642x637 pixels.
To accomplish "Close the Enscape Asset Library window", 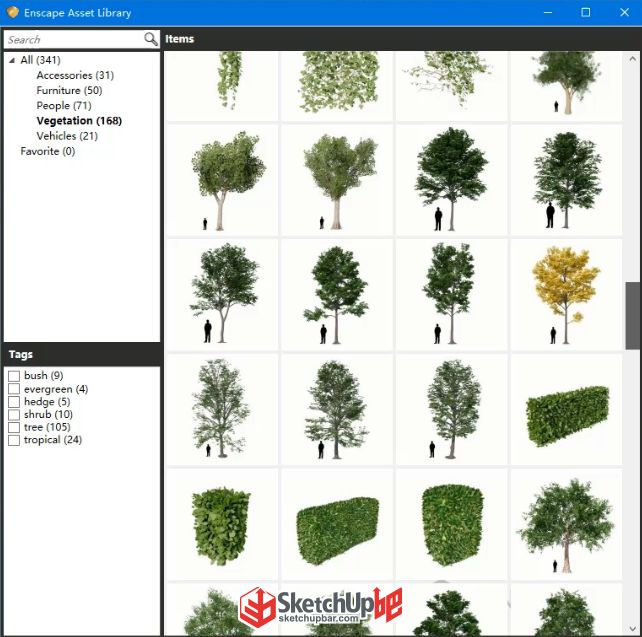I will [624, 12].
